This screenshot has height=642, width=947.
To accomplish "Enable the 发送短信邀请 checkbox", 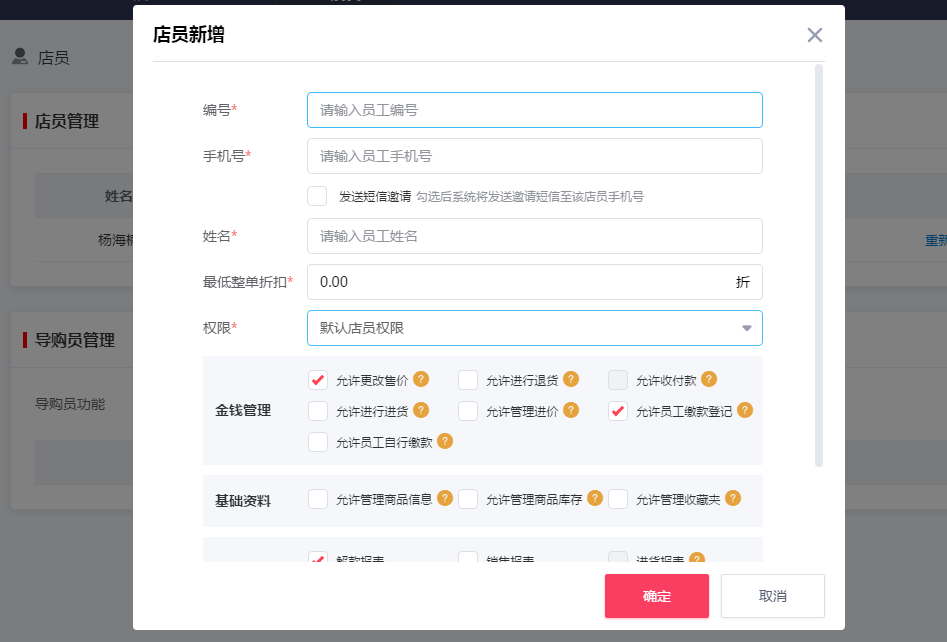I will (x=318, y=196).
